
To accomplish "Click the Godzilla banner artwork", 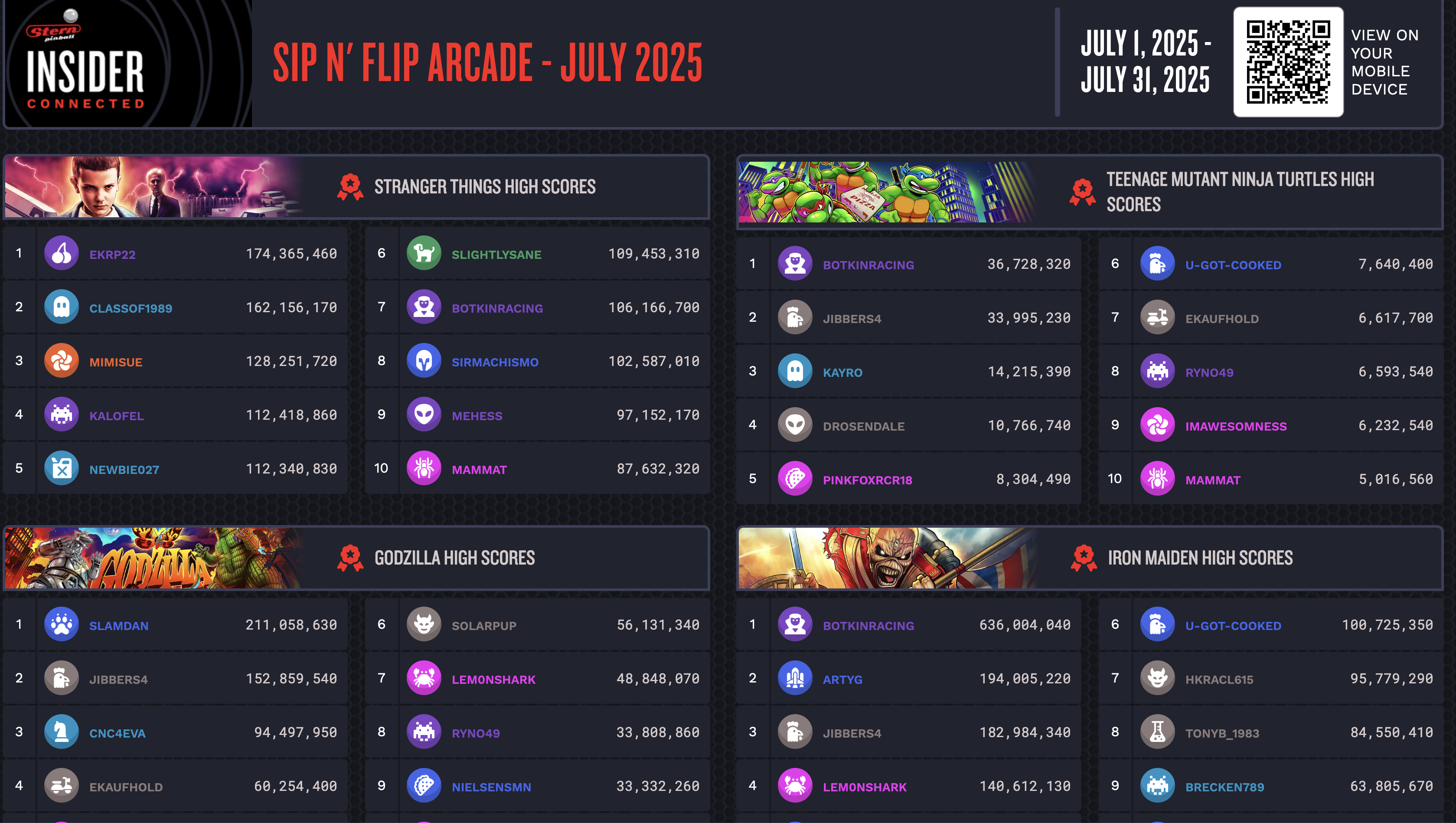I will coord(154,558).
